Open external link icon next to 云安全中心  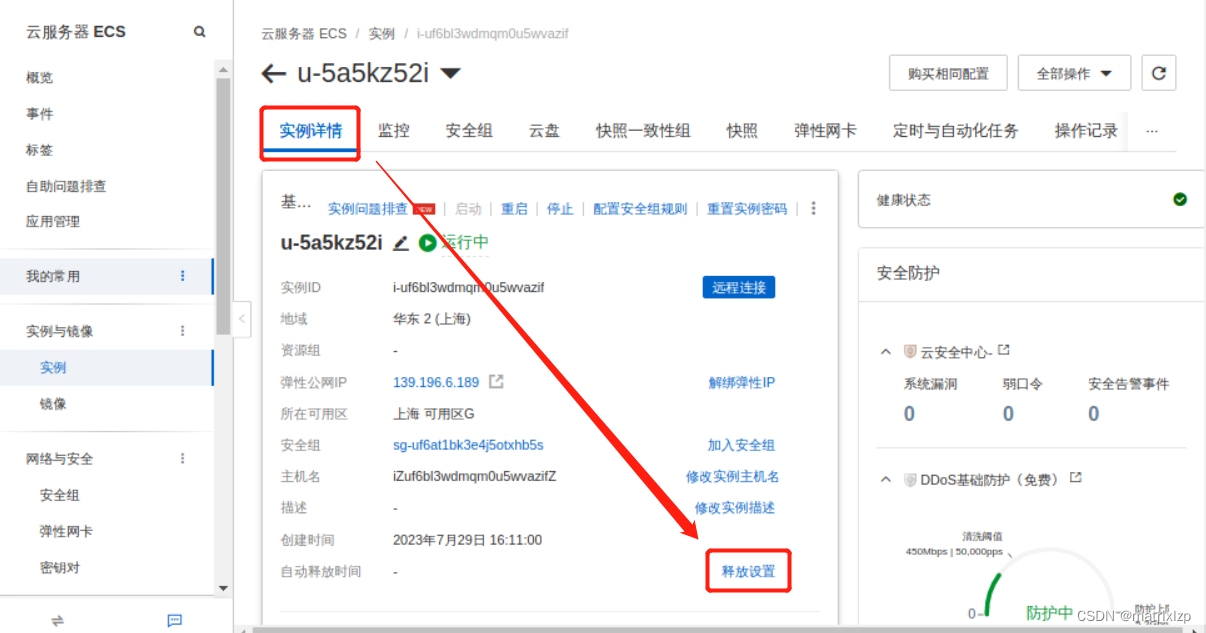click(x=1004, y=350)
